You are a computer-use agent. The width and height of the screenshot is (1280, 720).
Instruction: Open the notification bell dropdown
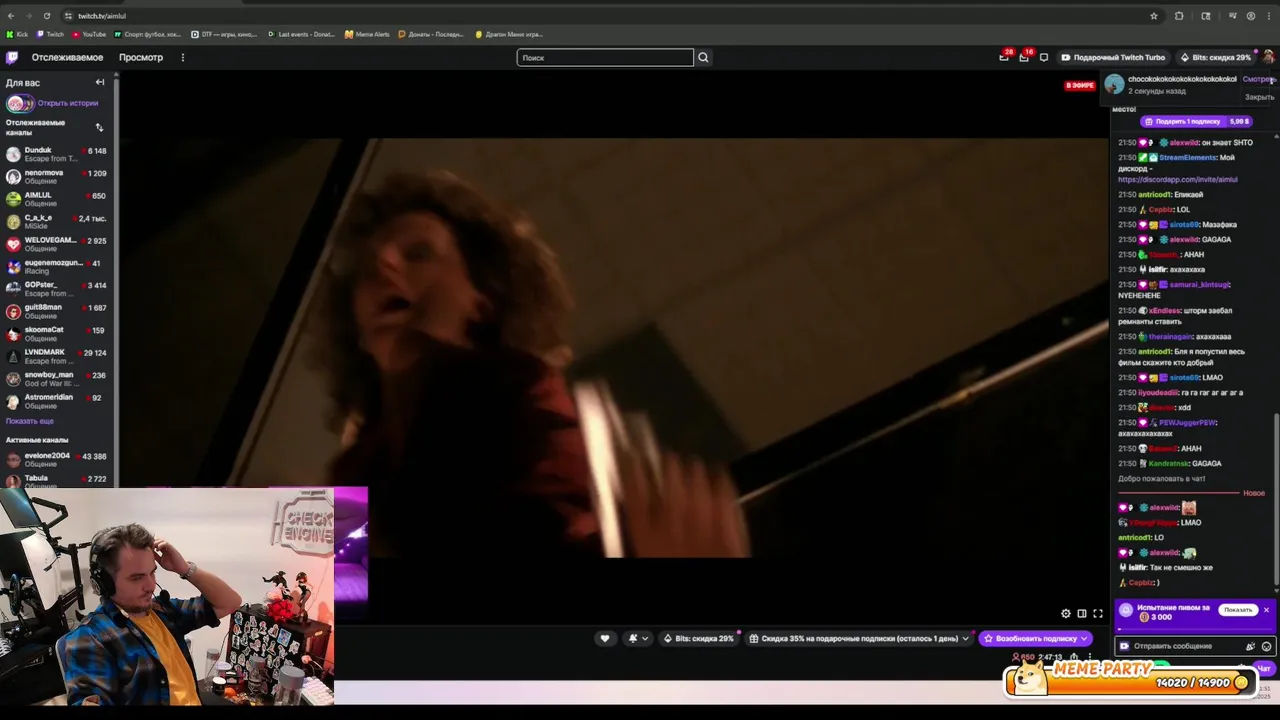point(637,638)
